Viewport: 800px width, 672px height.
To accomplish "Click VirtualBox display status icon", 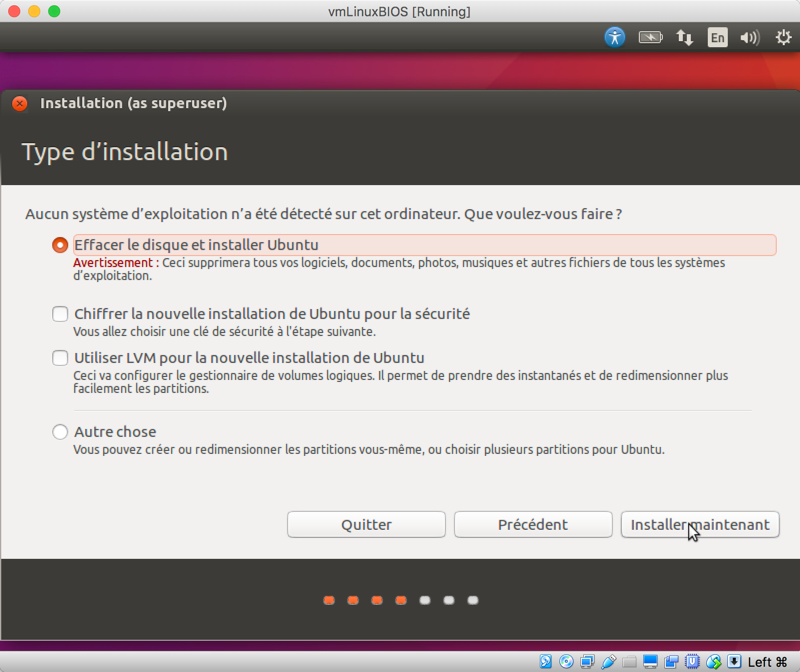I will (x=650, y=662).
